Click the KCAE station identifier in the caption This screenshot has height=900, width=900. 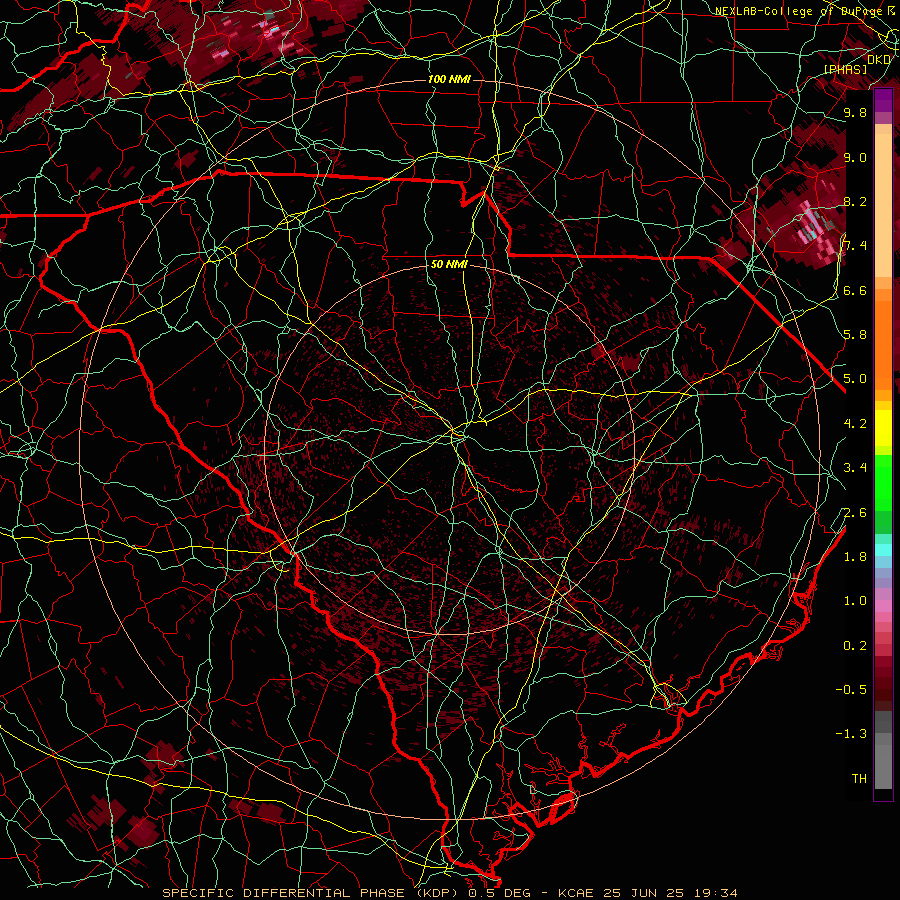575,893
